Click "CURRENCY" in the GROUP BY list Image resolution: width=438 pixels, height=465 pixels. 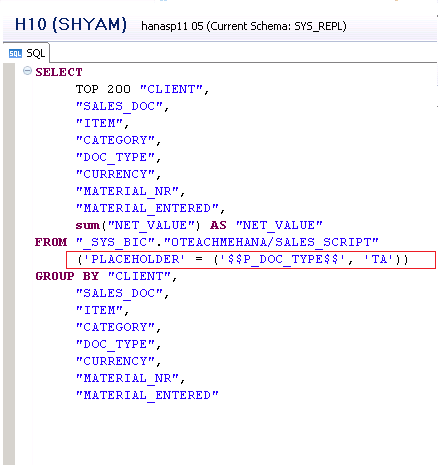click(115, 361)
